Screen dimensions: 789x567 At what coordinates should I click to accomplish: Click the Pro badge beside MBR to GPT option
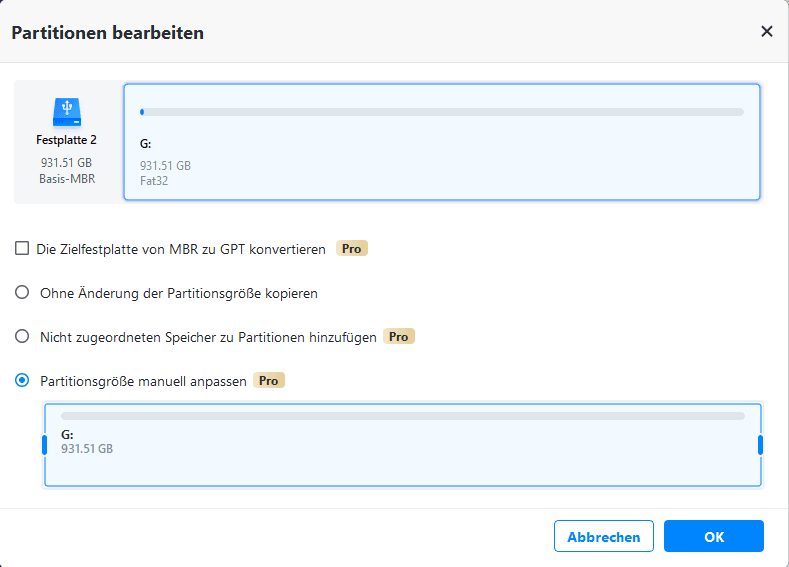[x=352, y=248]
